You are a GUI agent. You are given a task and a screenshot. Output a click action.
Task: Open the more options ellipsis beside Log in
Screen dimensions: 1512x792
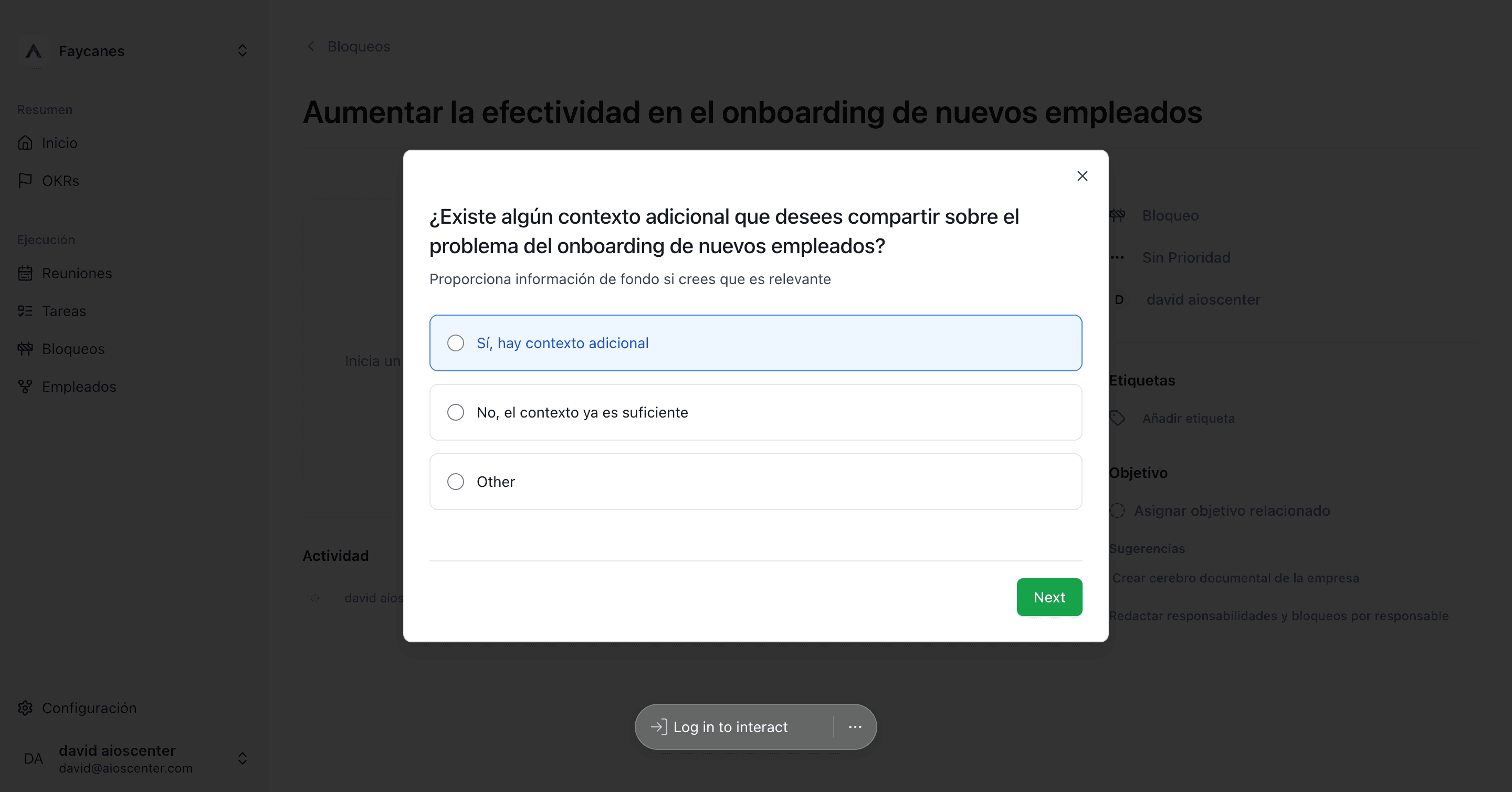(x=855, y=727)
